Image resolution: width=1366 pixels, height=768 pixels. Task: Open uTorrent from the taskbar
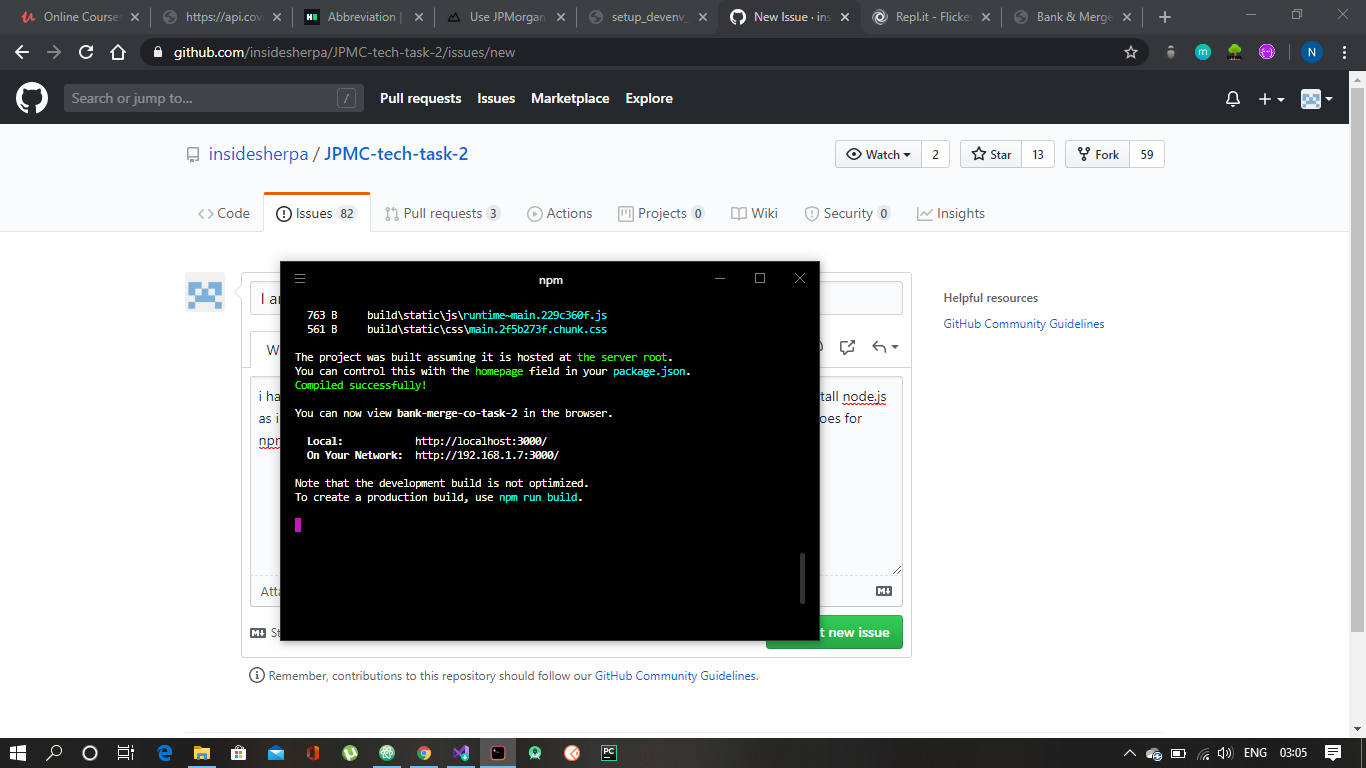(x=349, y=753)
